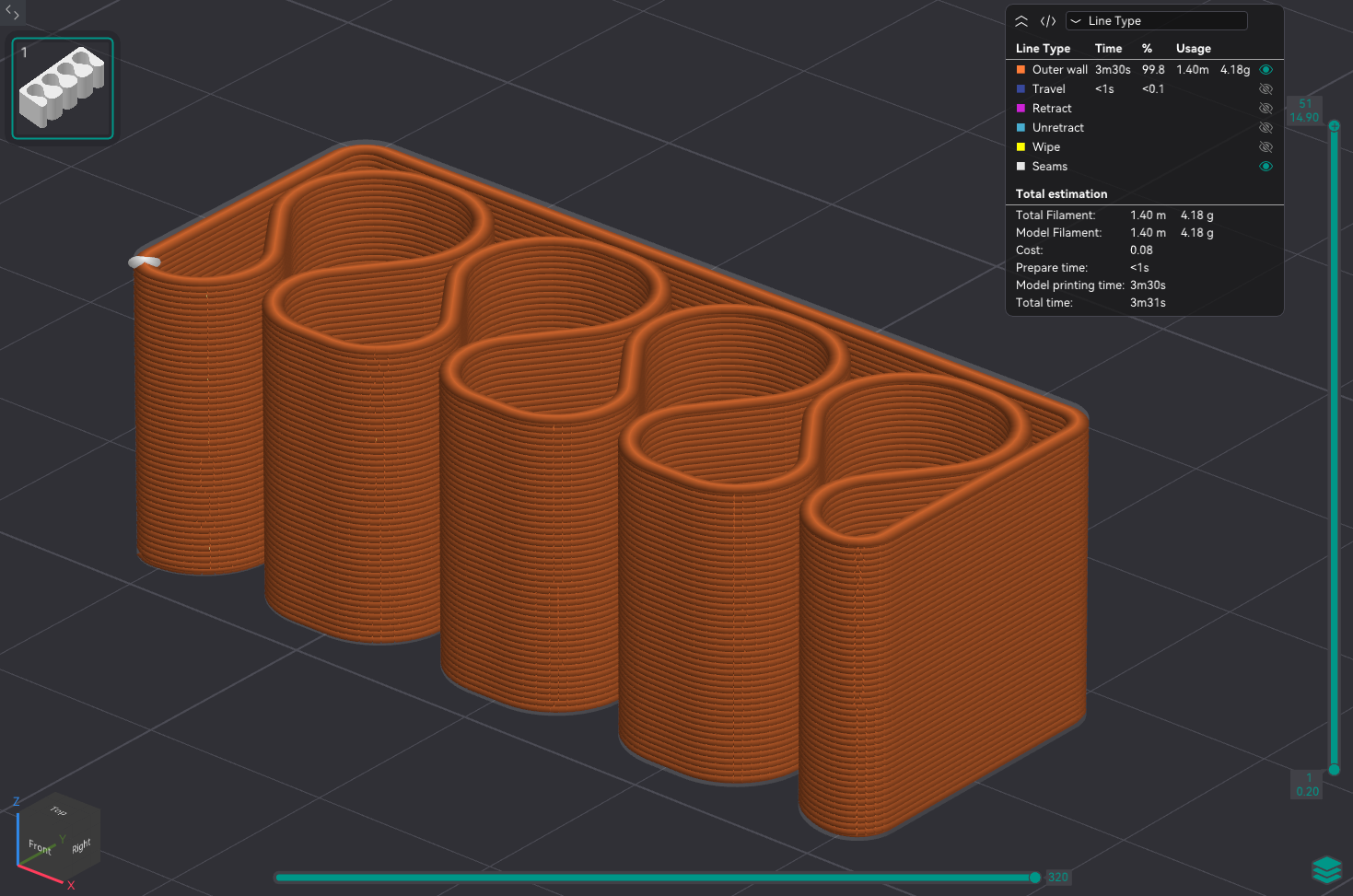
Task: Open the Line Type view dropdown
Action: [x=1156, y=21]
